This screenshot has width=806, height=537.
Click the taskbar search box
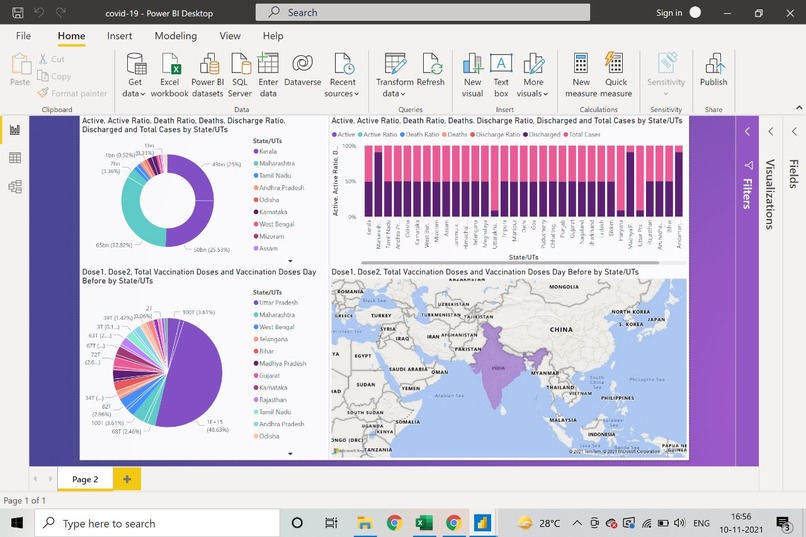[157, 523]
